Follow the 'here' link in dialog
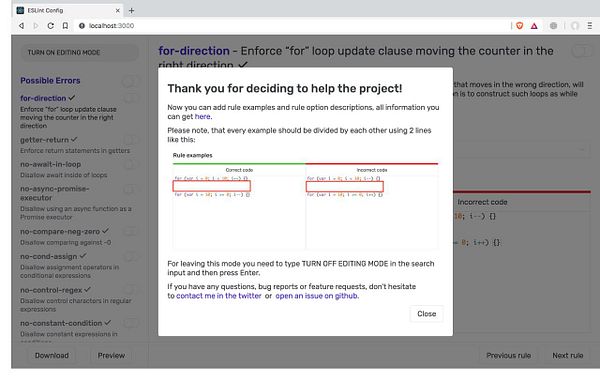 pos(202,117)
